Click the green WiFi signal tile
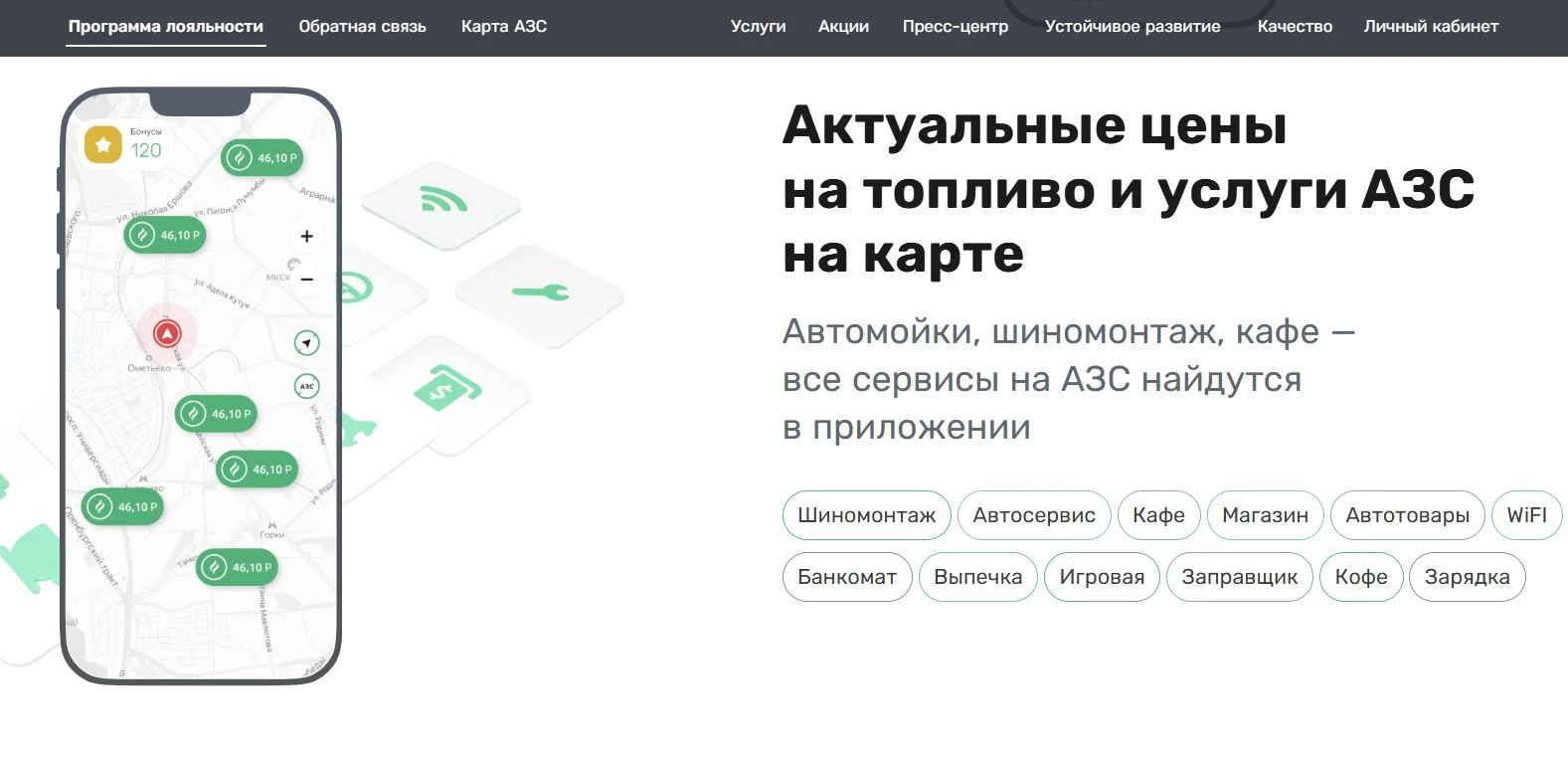The width and height of the screenshot is (1568, 757). (442, 202)
